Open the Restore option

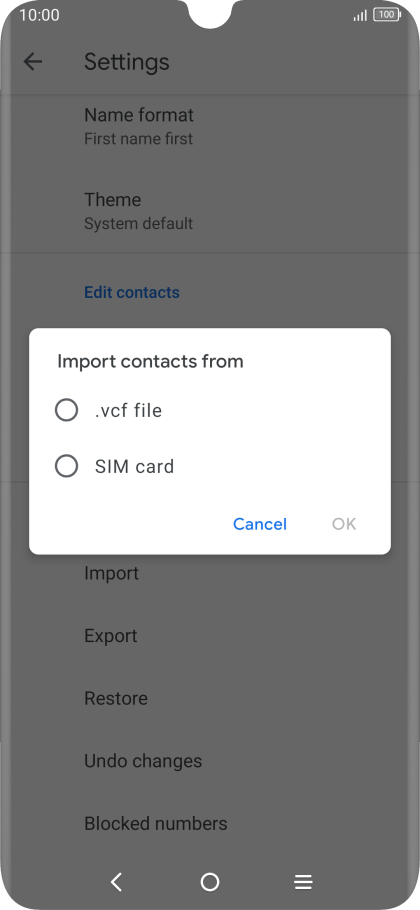[210, 699]
